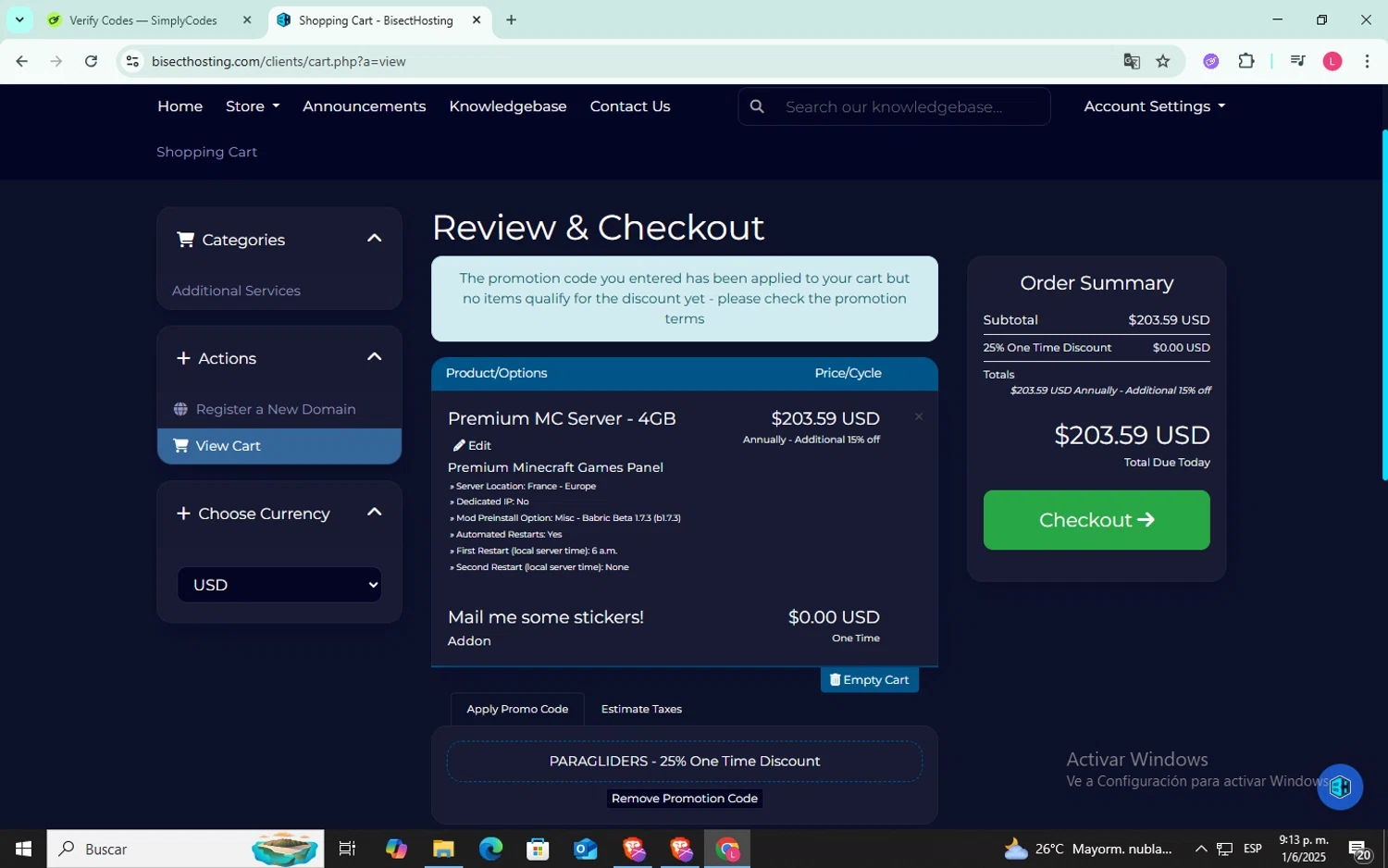
Task: Show hidden system tray icons
Action: (x=1200, y=849)
